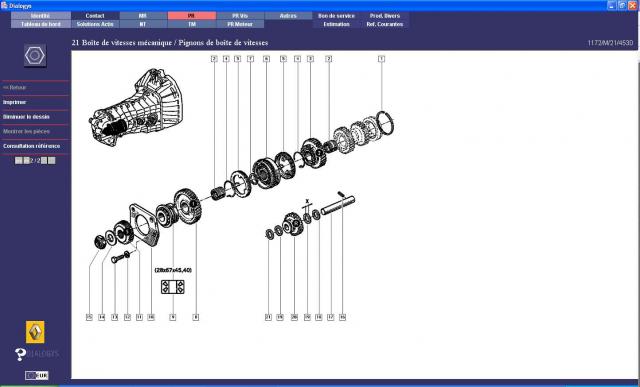Open the PR Moteur tab
Viewport: 640px width, 387px height.
(x=240, y=24)
